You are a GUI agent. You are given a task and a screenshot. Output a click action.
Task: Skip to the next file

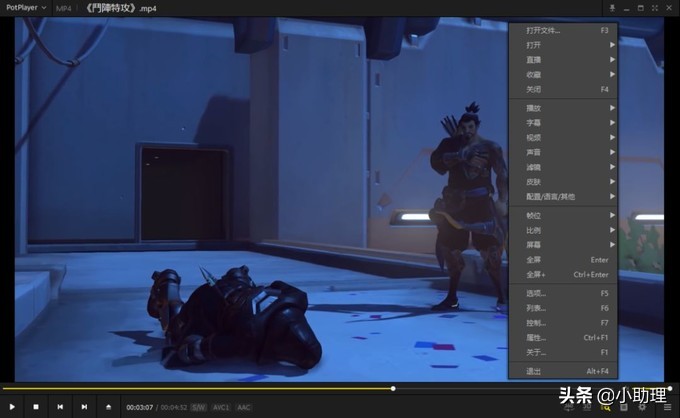click(84, 407)
